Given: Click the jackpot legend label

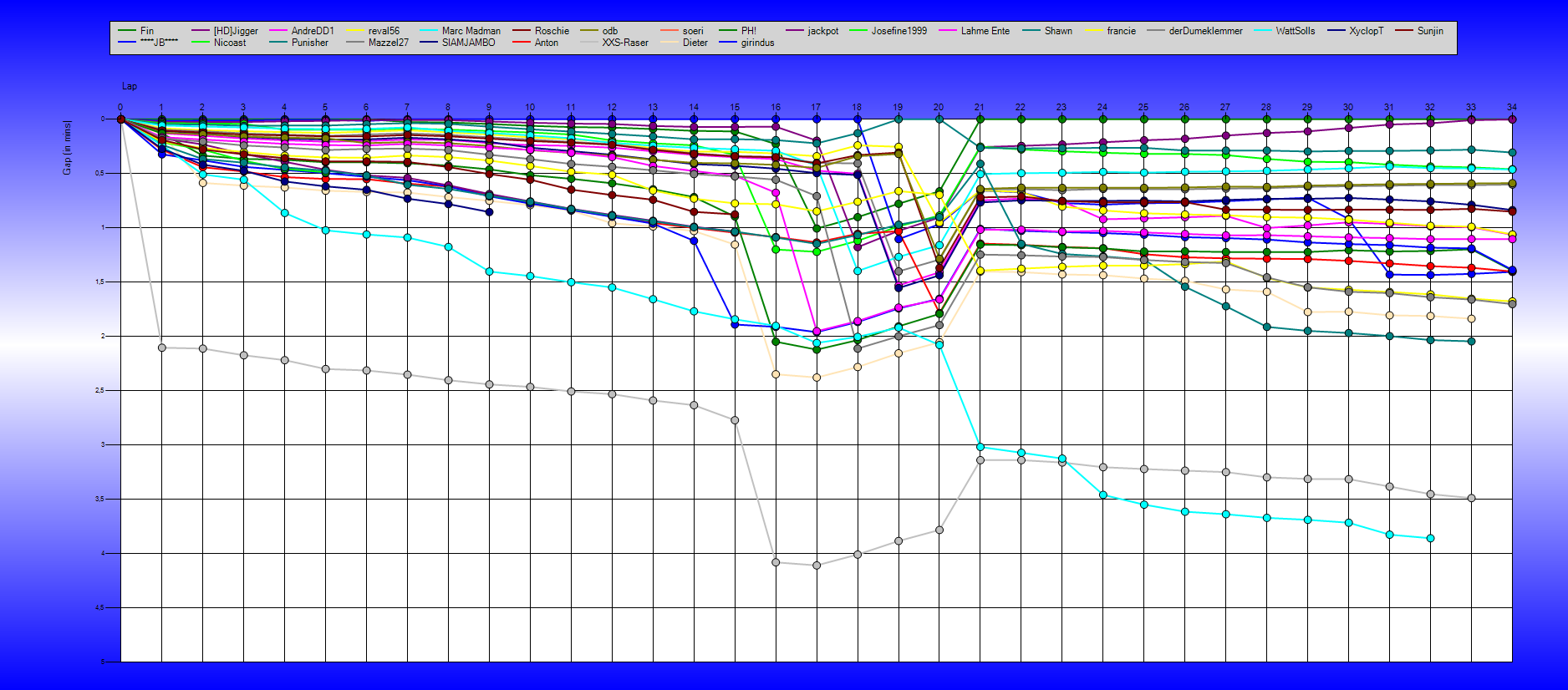Looking at the screenshot, I should point(823,31).
